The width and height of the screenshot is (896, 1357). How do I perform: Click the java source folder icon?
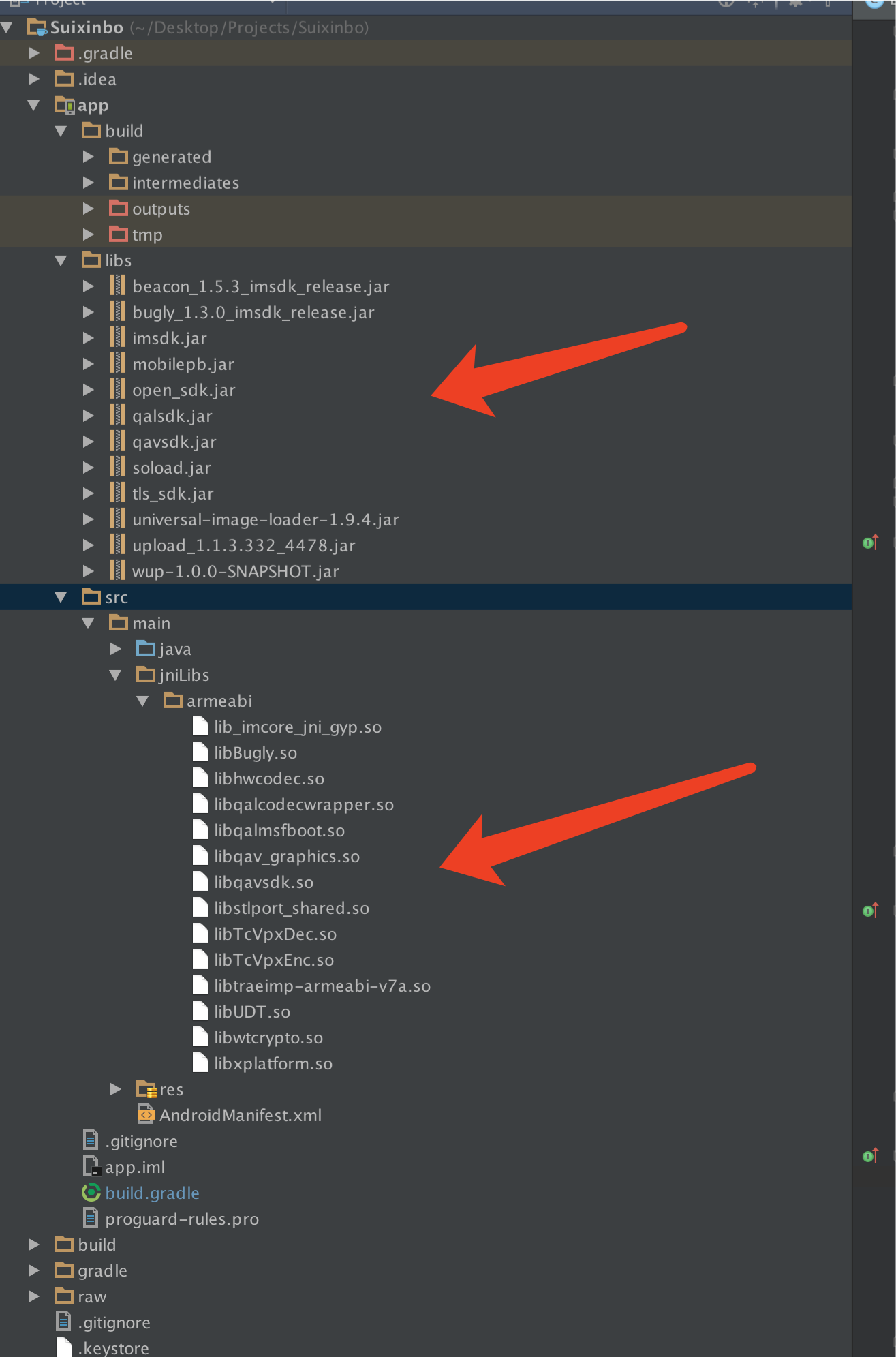click(x=146, y=648)
